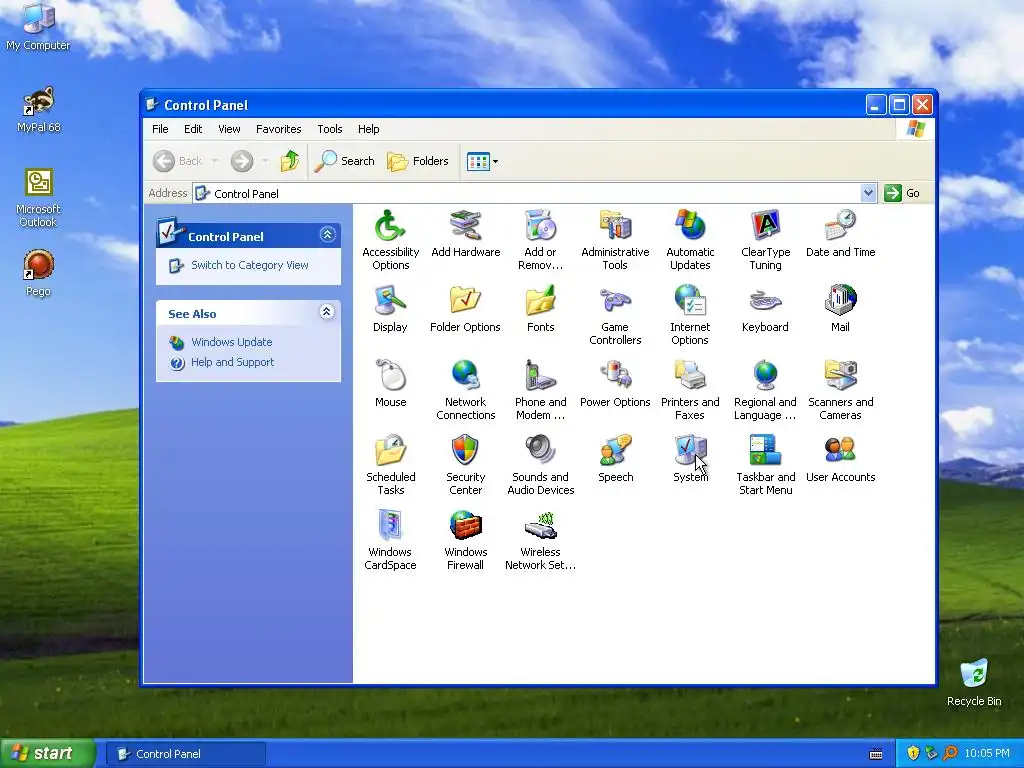Click the taskbar clock showing 10:05 PM
Screen dimensions: 1024x768
click(x=987, y=754)
